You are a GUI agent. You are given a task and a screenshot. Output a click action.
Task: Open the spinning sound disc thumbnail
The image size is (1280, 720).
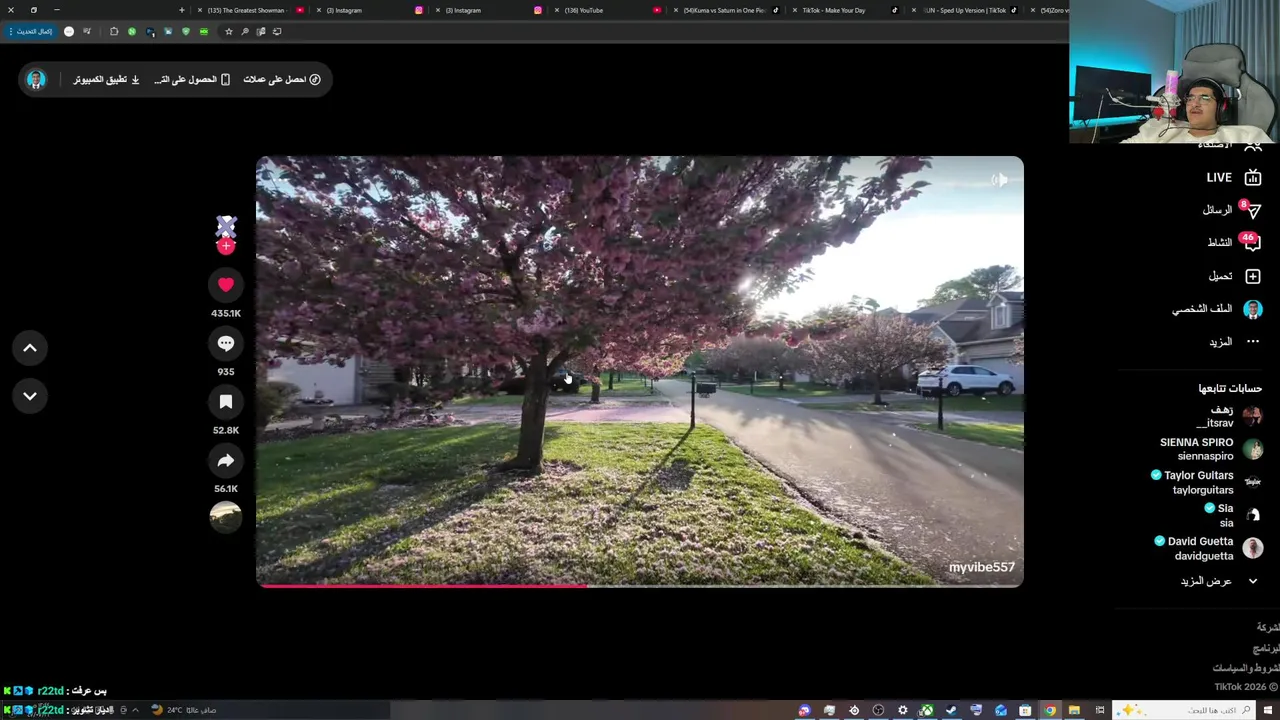click(226, 516)
